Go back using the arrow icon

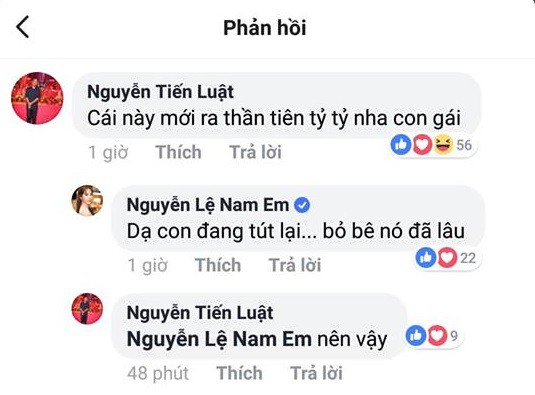[x=23, y=27]
